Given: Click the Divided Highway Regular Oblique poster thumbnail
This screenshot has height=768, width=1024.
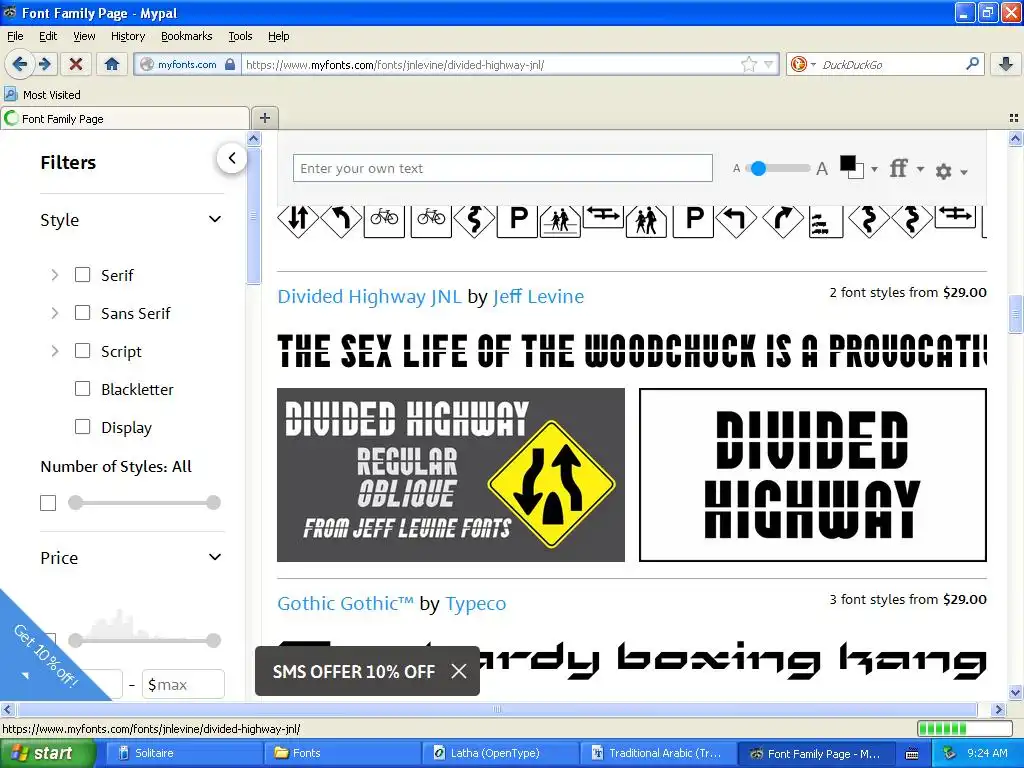Looking at the screenshot, I should coord(451,475).
